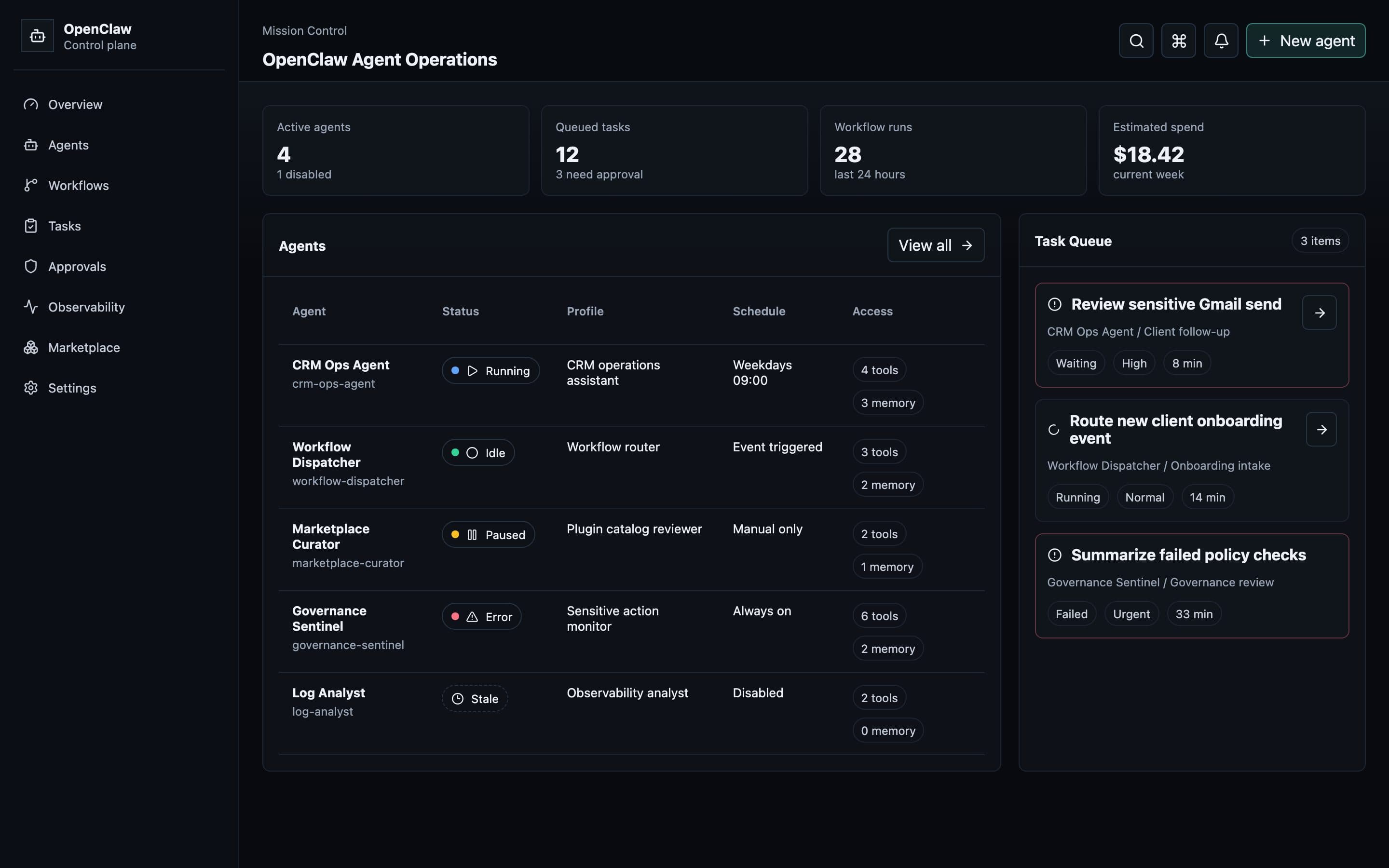Click the High priority tag
The height and width of the screenshot is (868, 1389).
pyautogui.click(x=1133, y=363)
